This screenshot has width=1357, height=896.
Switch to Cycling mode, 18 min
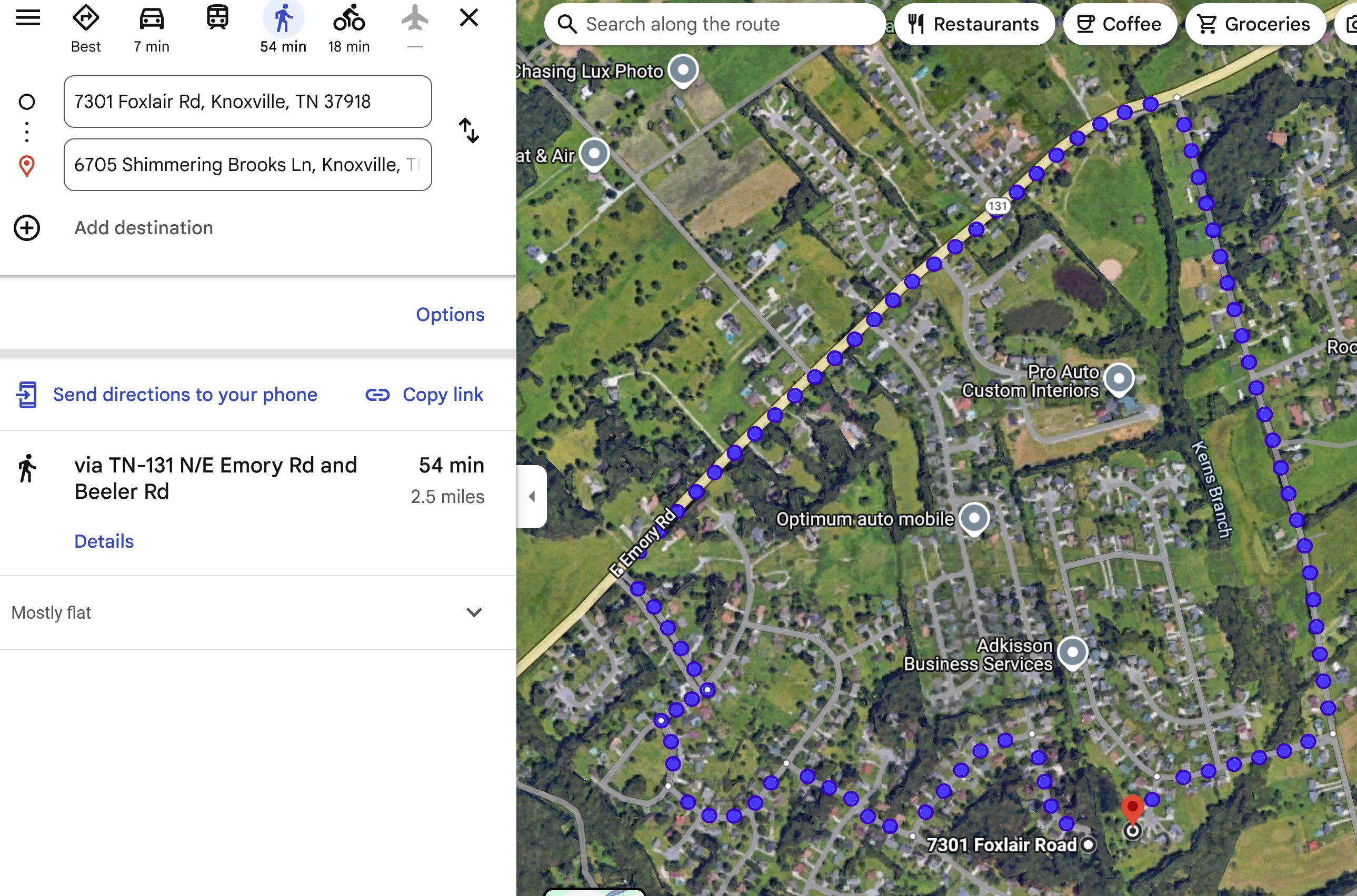pyautogui.click(x=348, y=28)
